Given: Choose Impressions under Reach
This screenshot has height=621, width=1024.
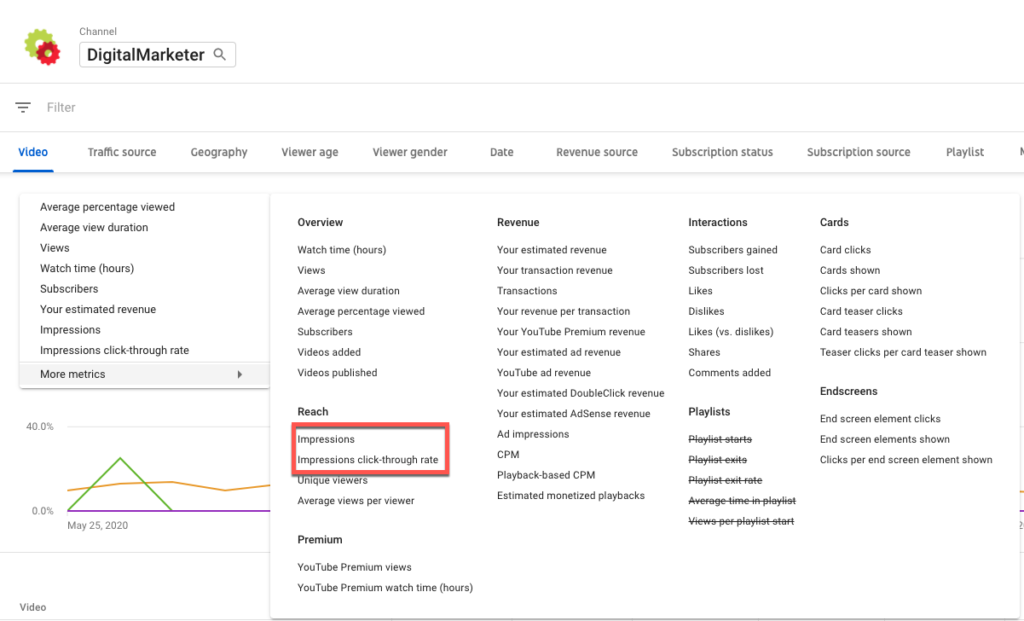Looking at the screenshot, I should [326, 439].
